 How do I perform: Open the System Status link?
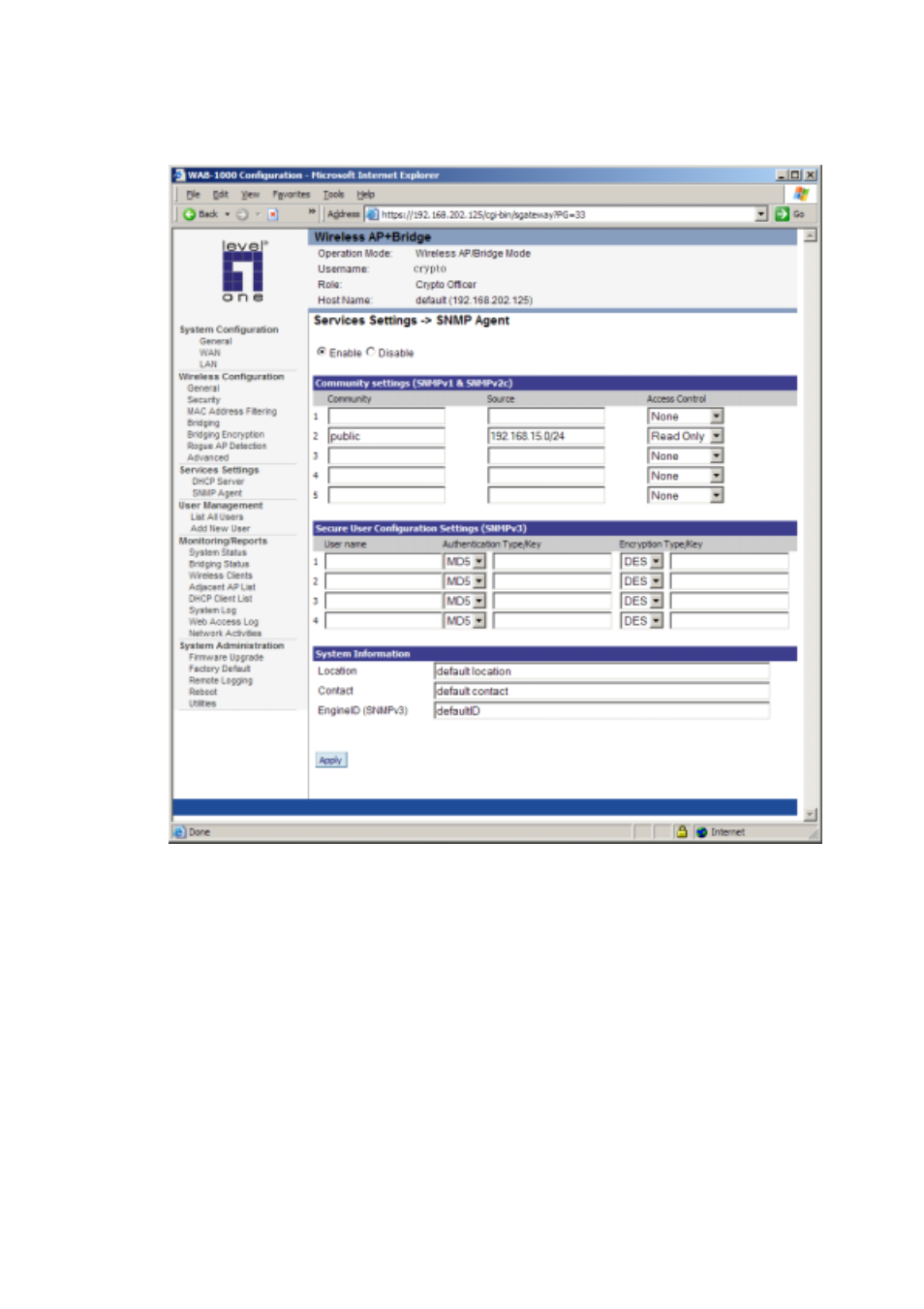[218, 552]
